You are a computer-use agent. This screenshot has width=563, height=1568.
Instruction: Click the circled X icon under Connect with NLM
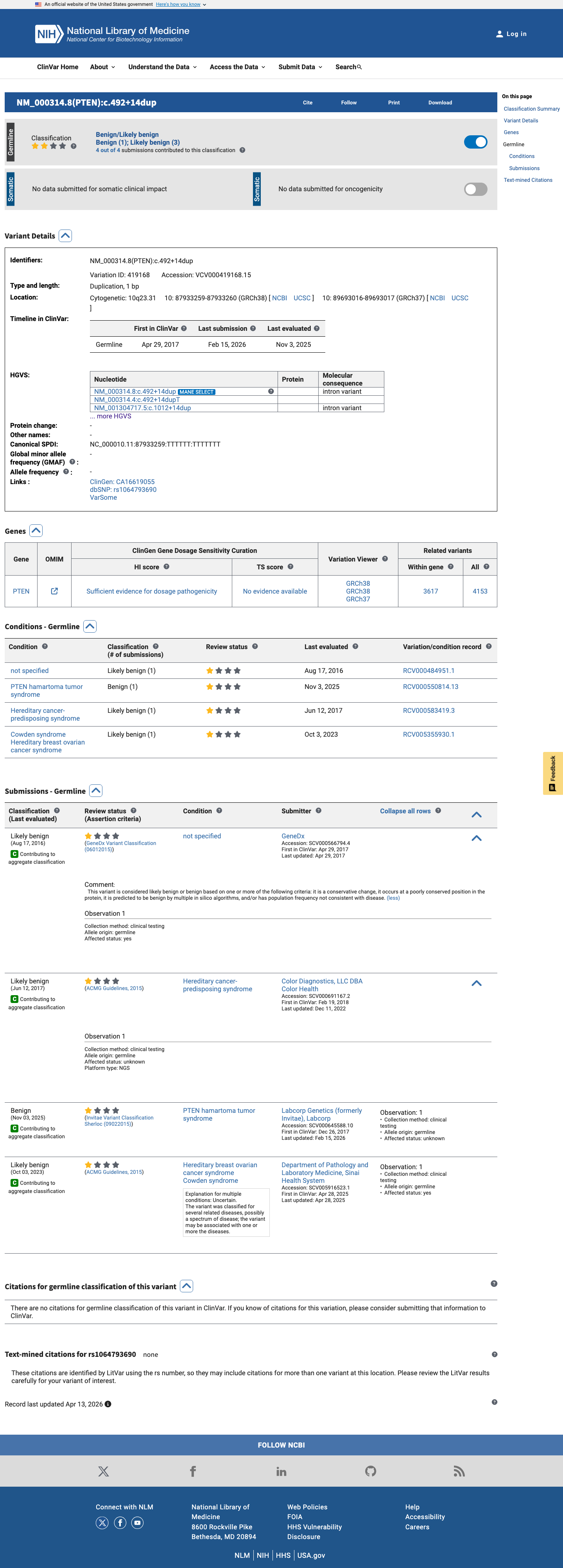pos(102,1523)
